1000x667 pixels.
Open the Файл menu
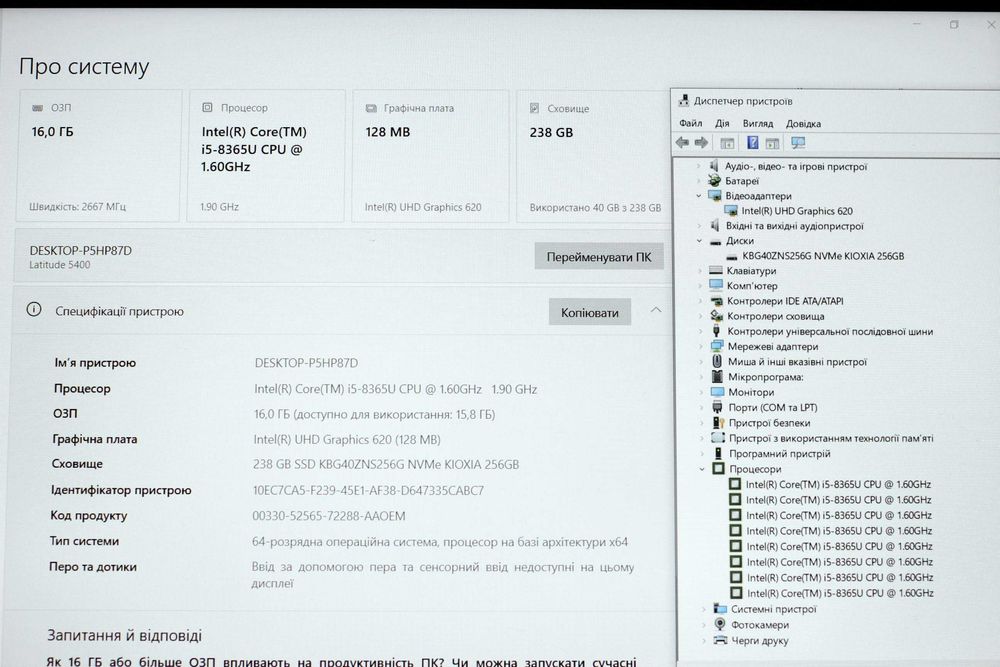pyautogui.click(x=691, y=123)
